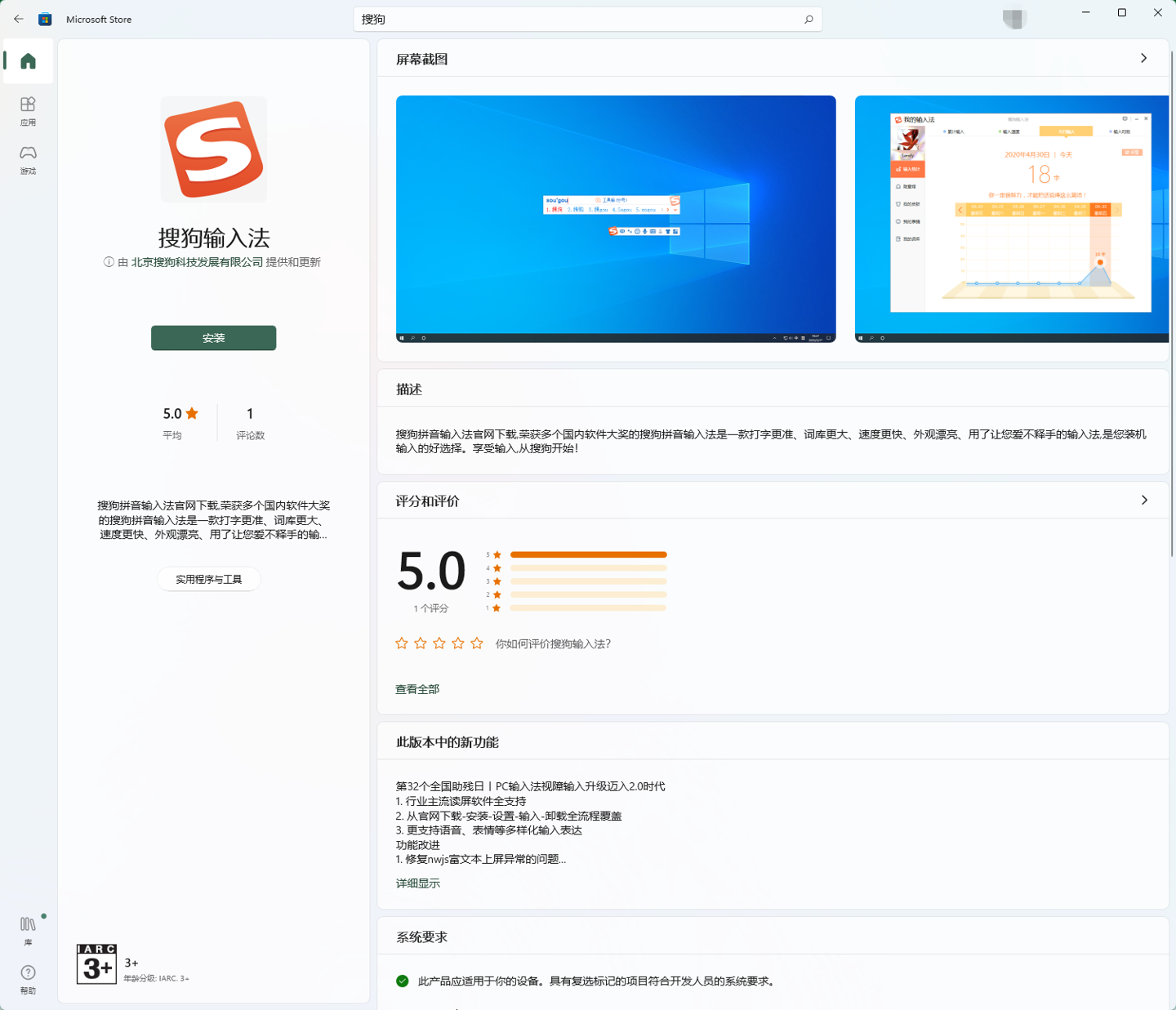
Task: Click the 1-star rating bar
Action: coord(588,608)
